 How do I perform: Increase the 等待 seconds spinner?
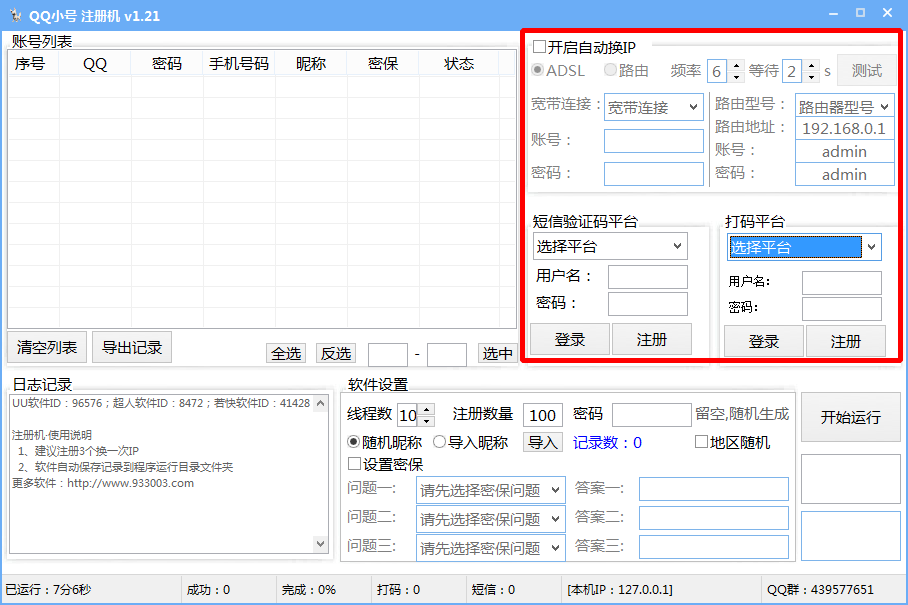click(811, 65)
